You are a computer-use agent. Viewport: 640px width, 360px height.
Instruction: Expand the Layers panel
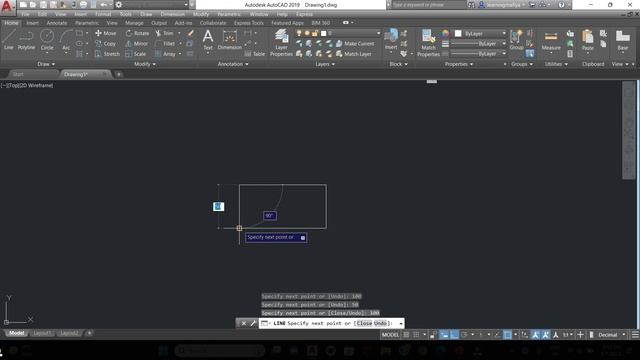[x=325, y=64]
